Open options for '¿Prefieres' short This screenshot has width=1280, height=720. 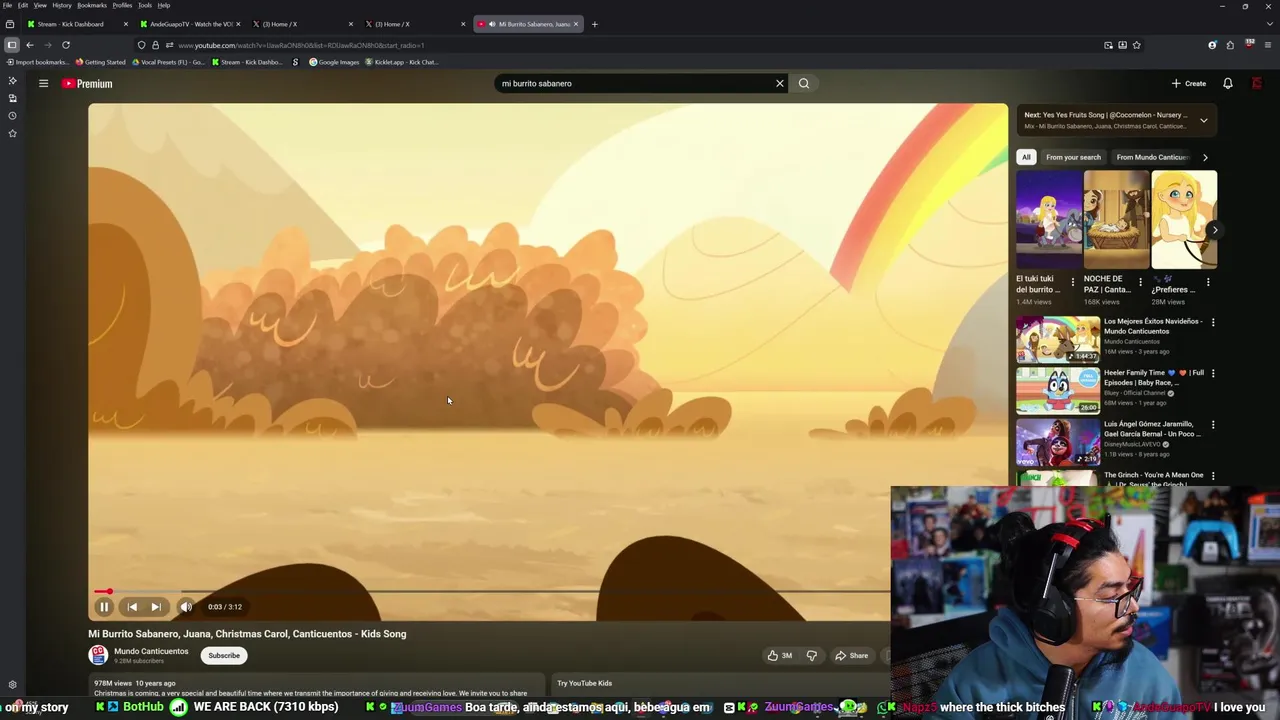point(1208,283)
